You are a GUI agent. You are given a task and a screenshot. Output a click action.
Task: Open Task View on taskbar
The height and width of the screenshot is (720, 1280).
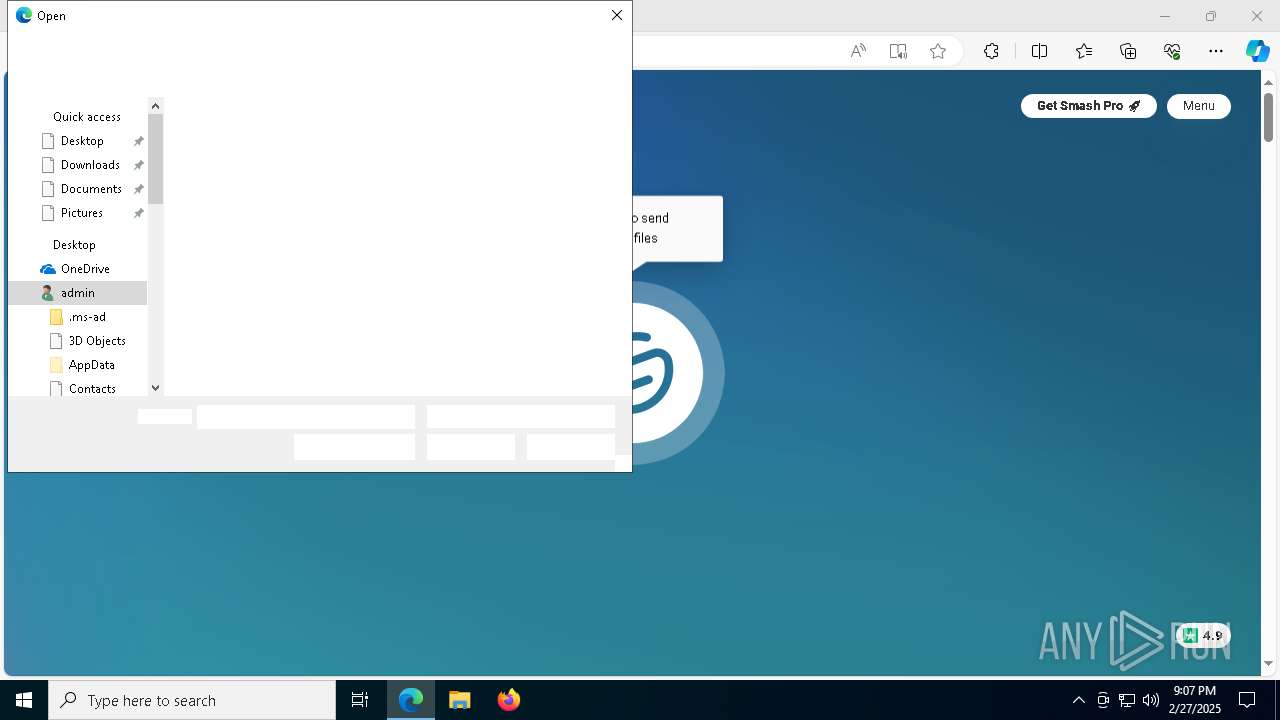(360, 700)
